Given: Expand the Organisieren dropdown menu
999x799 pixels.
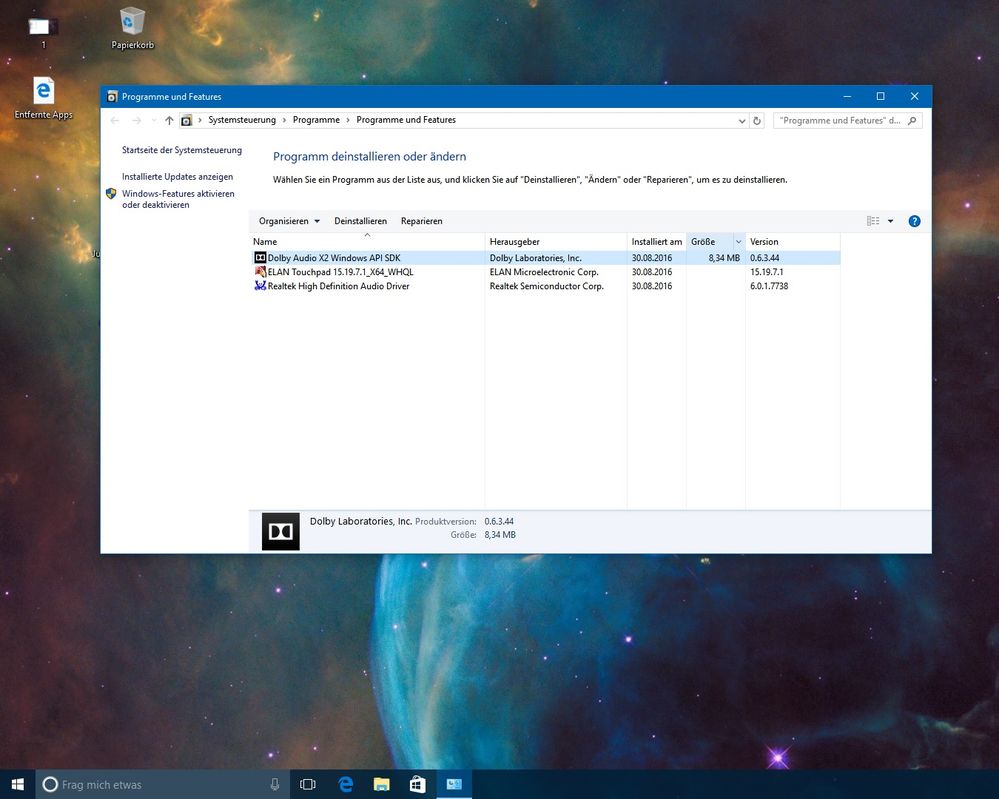Looking at the screenshot, I should pos(289,221).
